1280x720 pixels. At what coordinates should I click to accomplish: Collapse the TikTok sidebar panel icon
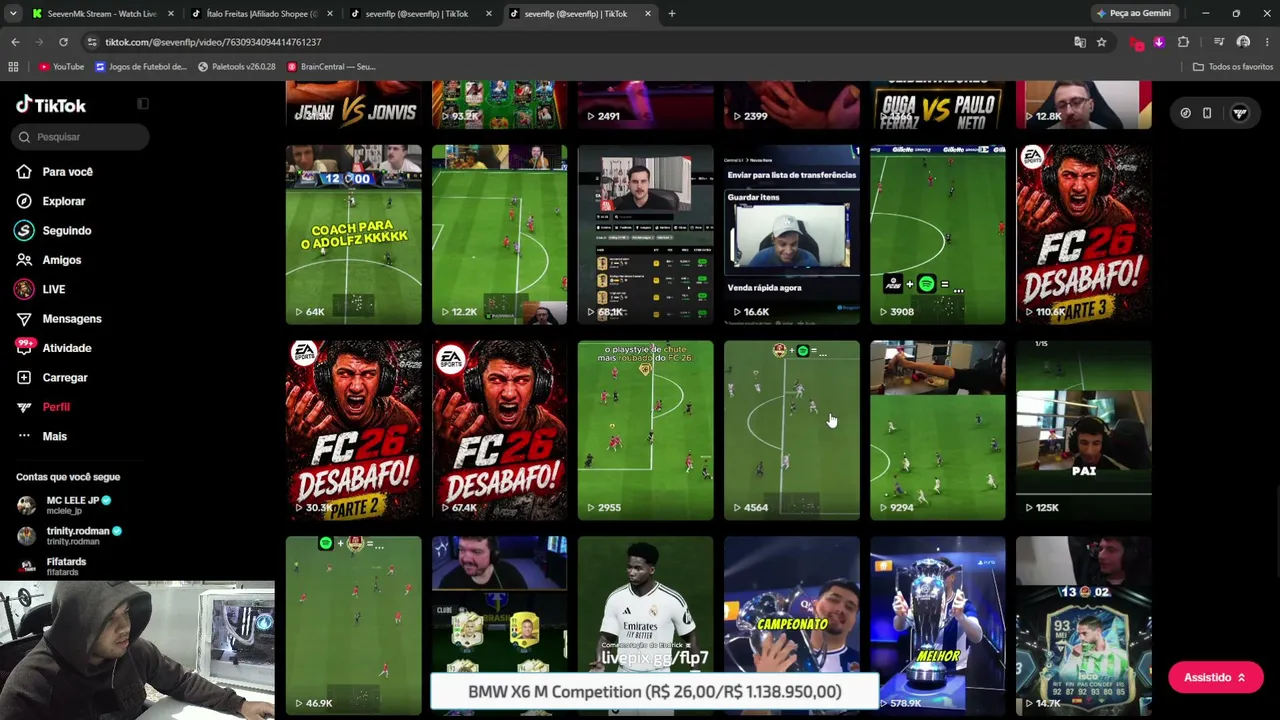143,104
